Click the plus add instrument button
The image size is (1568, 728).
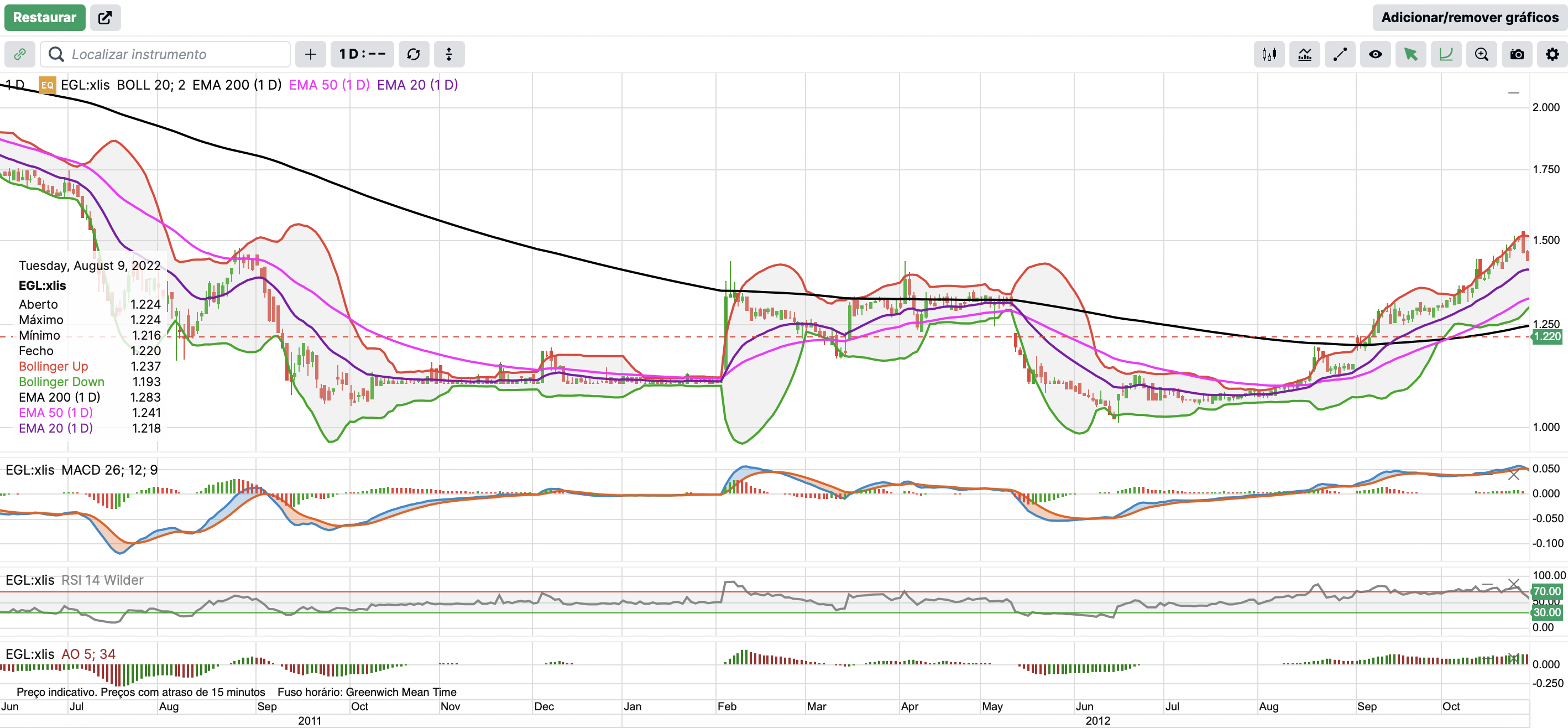tap(310, 54)
